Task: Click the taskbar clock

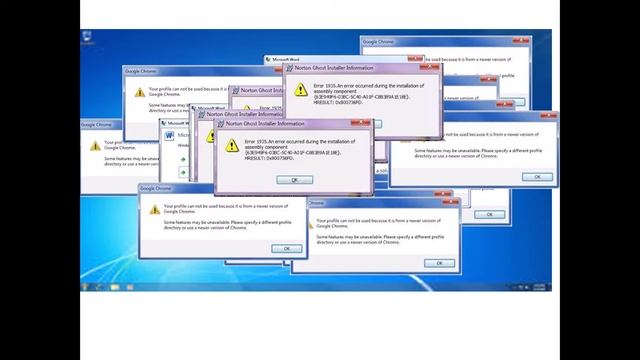Action: 540,287
